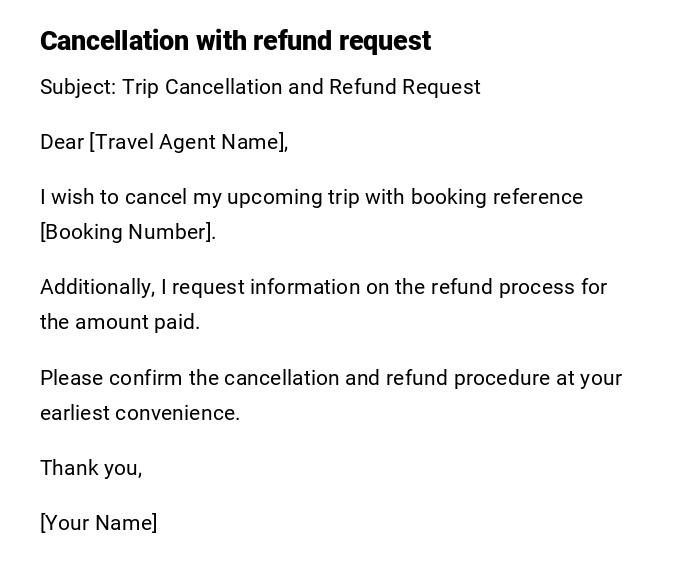
Task: Click "Trip Cancellation" in the subject line
Action: 202,87
